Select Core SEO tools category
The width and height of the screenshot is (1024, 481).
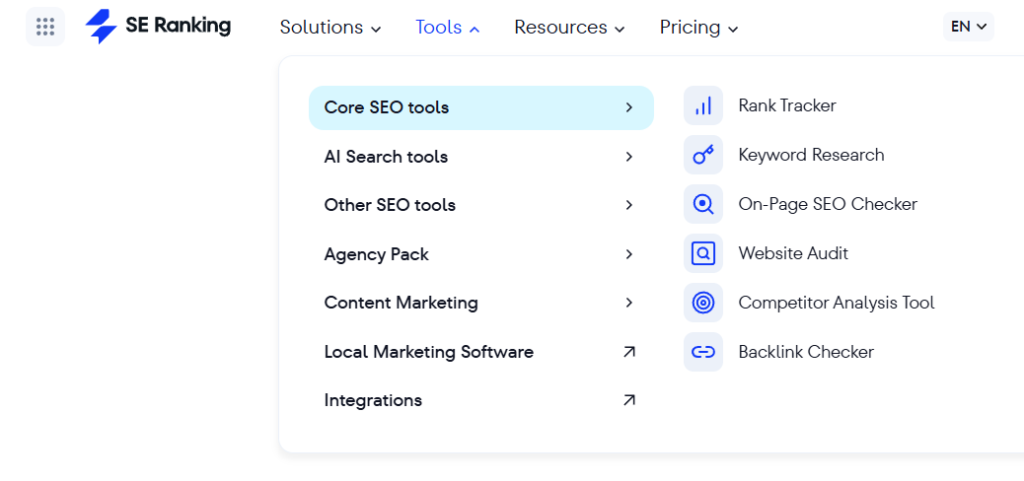click(x=481, y=108)
